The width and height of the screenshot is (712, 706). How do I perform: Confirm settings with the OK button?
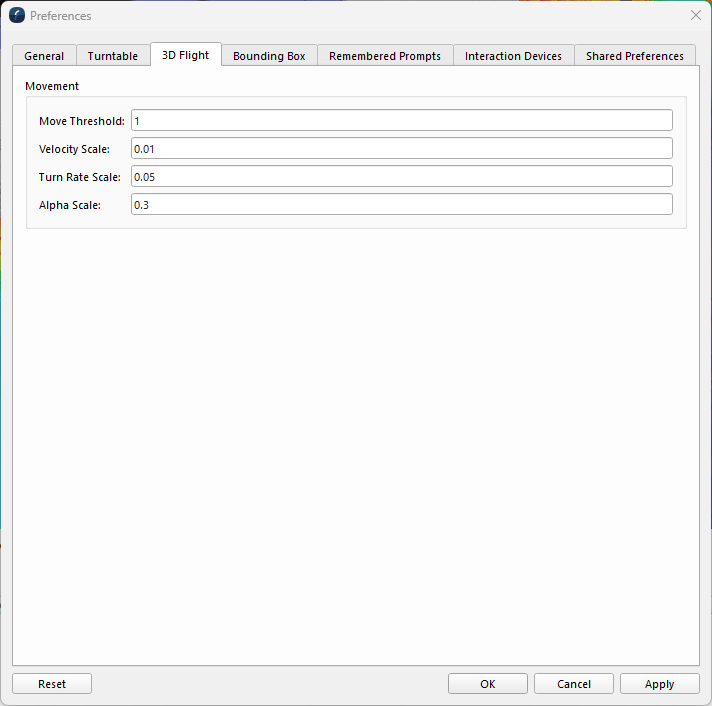point(488,684)
